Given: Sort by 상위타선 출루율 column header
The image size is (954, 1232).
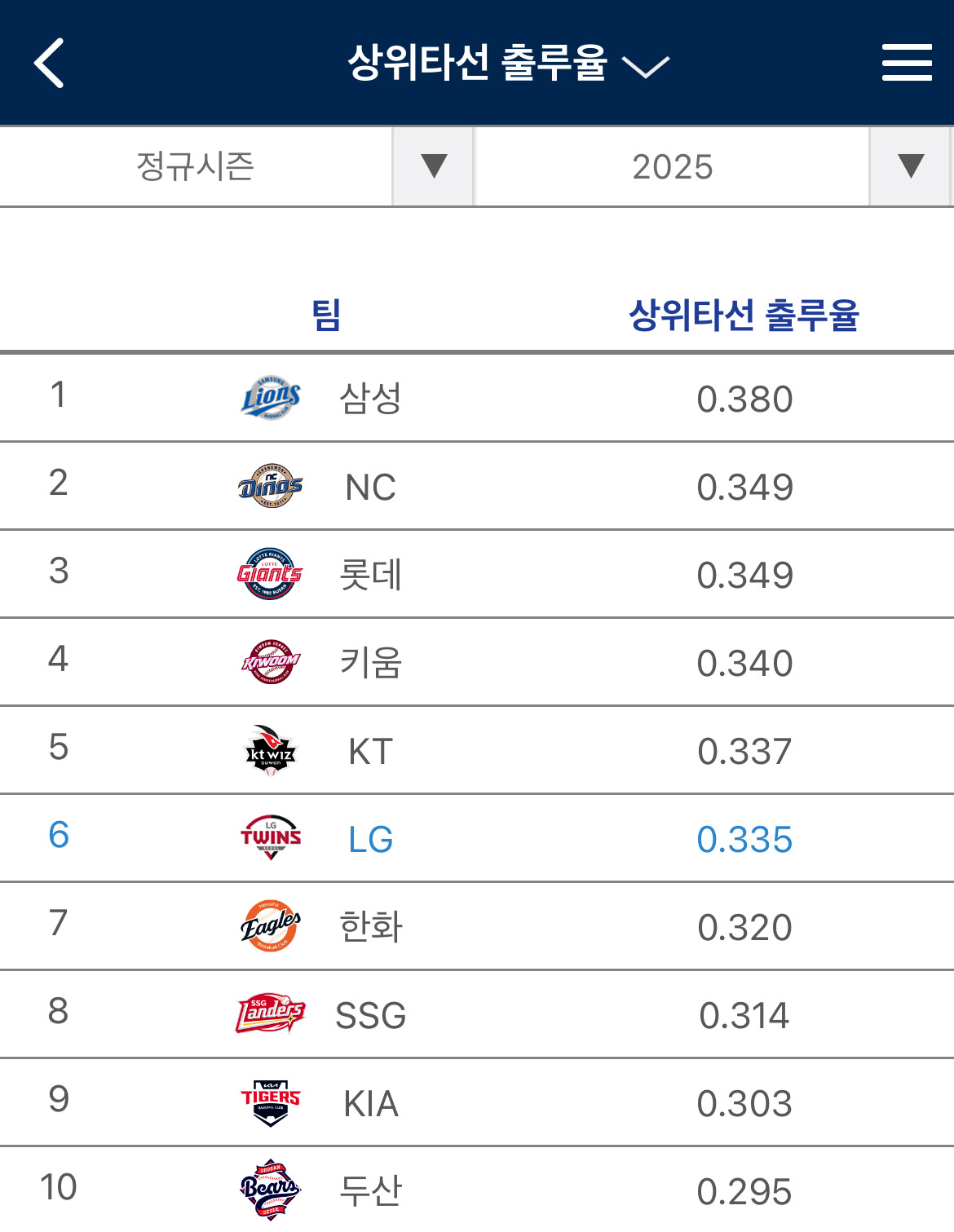Looking at the screenshot, I should pyautogui.click(x=744, y=315).
